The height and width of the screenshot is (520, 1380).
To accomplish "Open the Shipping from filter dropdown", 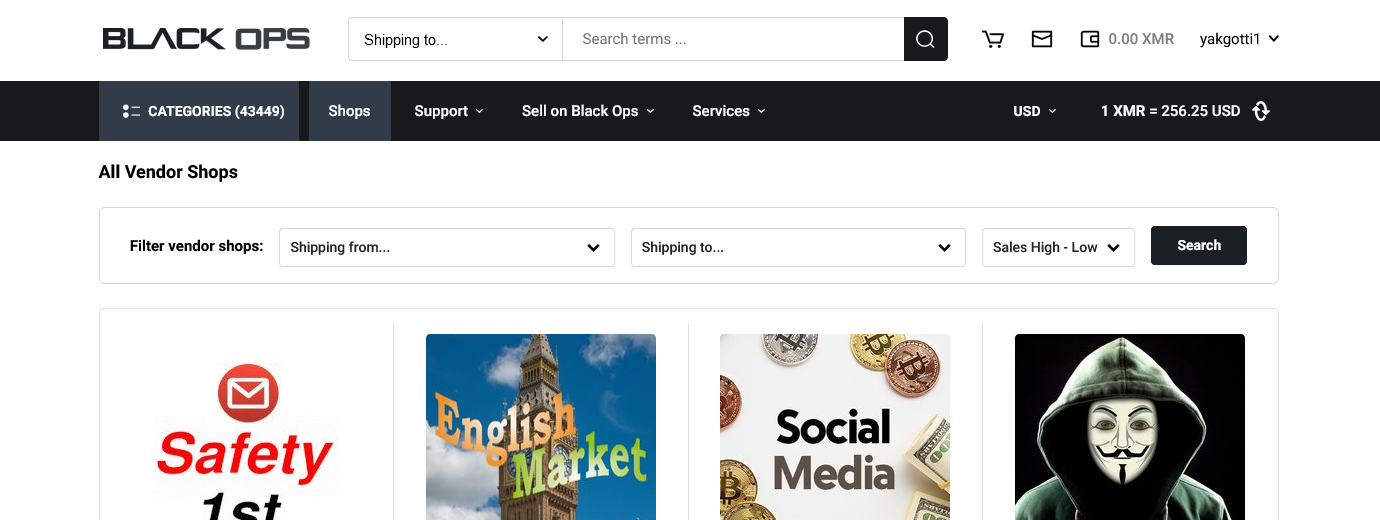I will pyautogui.click(x=446, y=247).
